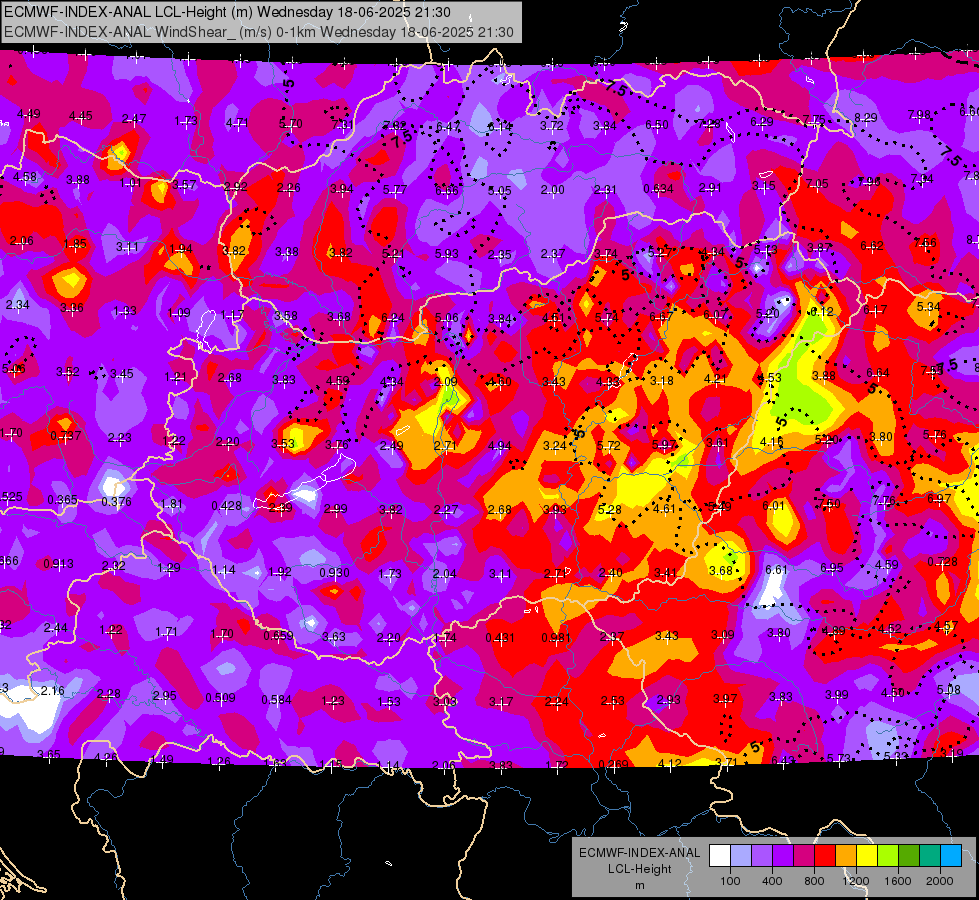Image resolution: width=979 pixels, height=900 pixels.
Task: Click the wind shear value 0.509
Action: tap(220, 698)
